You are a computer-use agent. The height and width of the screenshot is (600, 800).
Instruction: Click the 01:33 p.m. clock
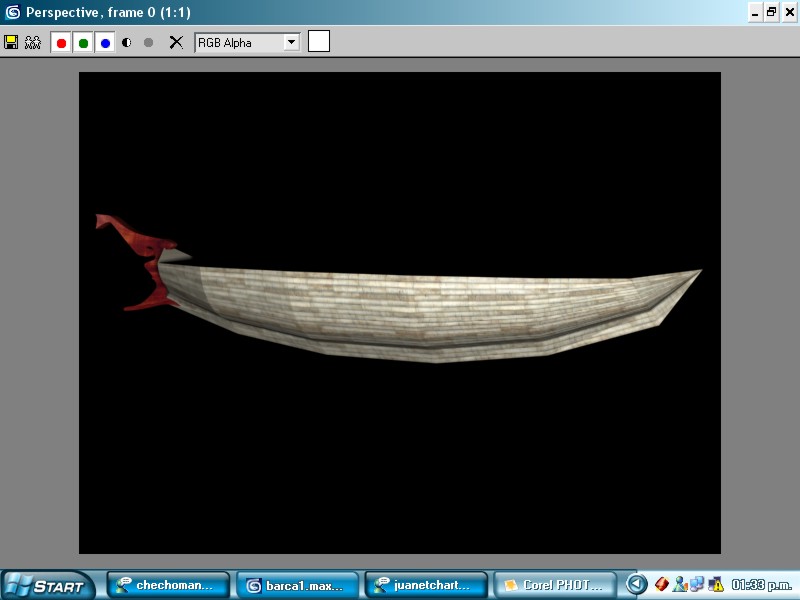point(761,585)
